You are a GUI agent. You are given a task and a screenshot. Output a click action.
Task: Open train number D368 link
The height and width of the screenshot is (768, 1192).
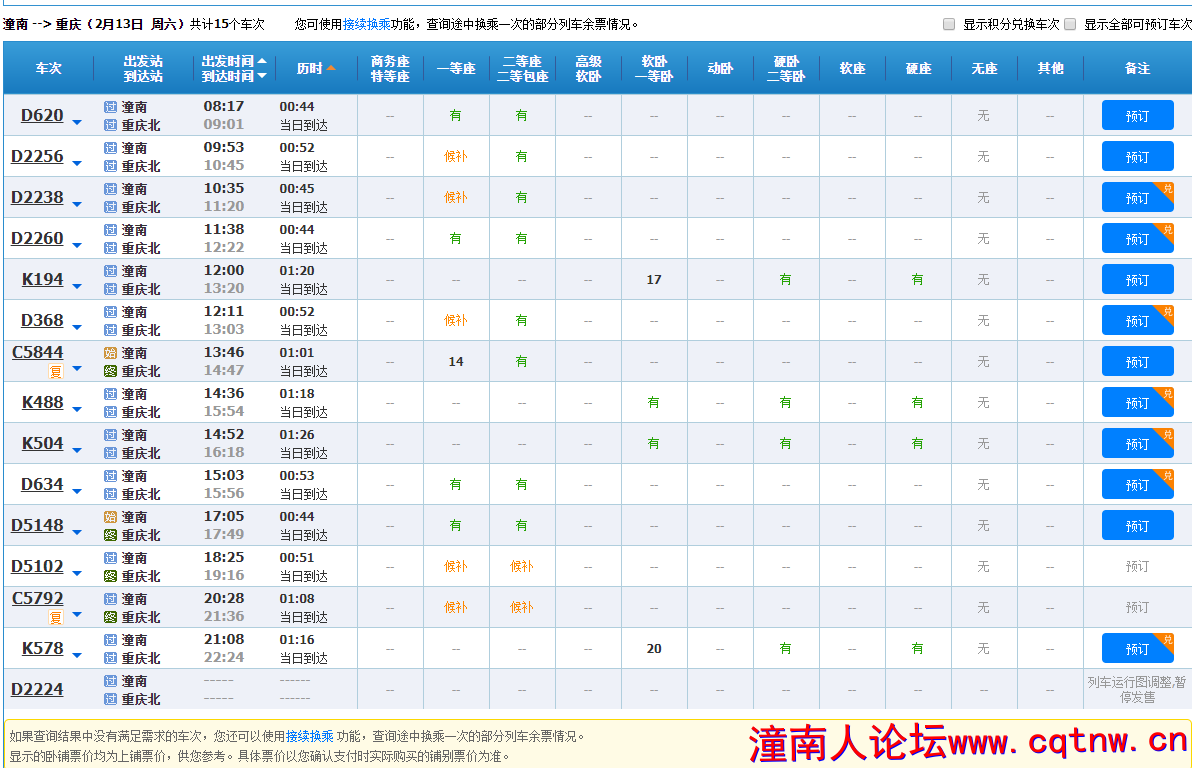tap(42, 321)
